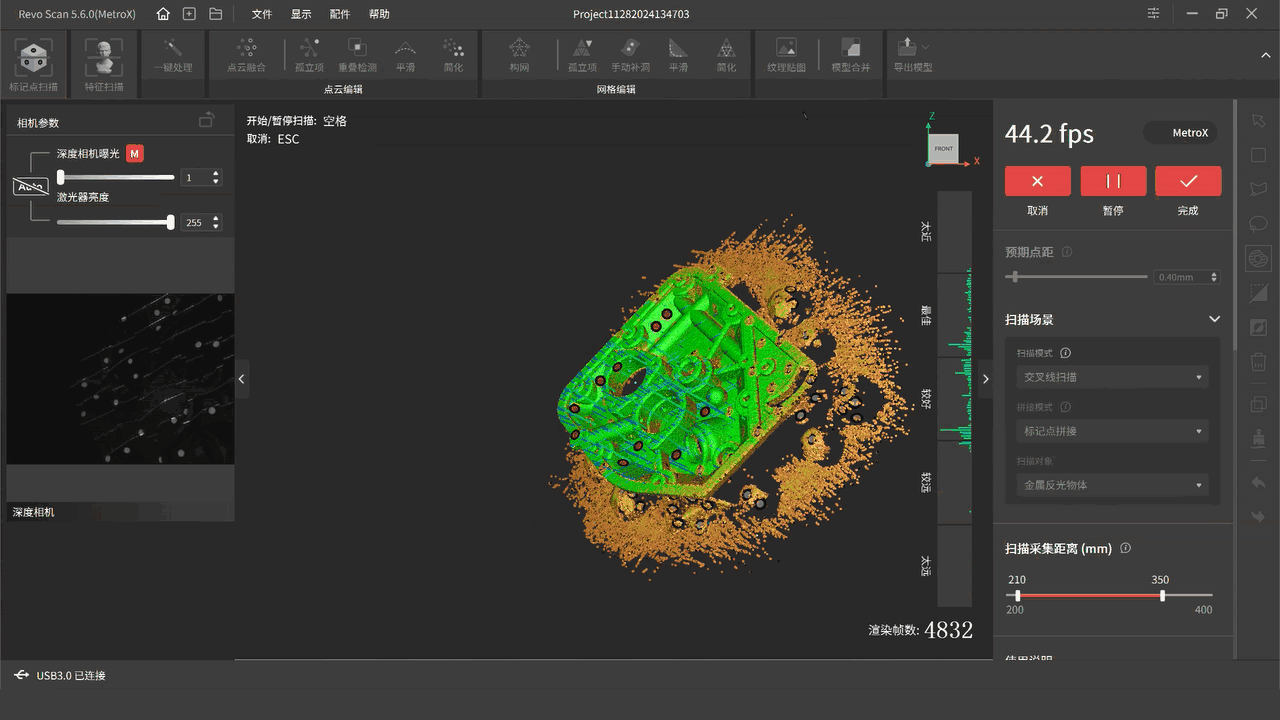The image size is (1280, 720).
Task: Open the 标记点拼接 alignment mode dropdown
Action: pos(1111,431)
